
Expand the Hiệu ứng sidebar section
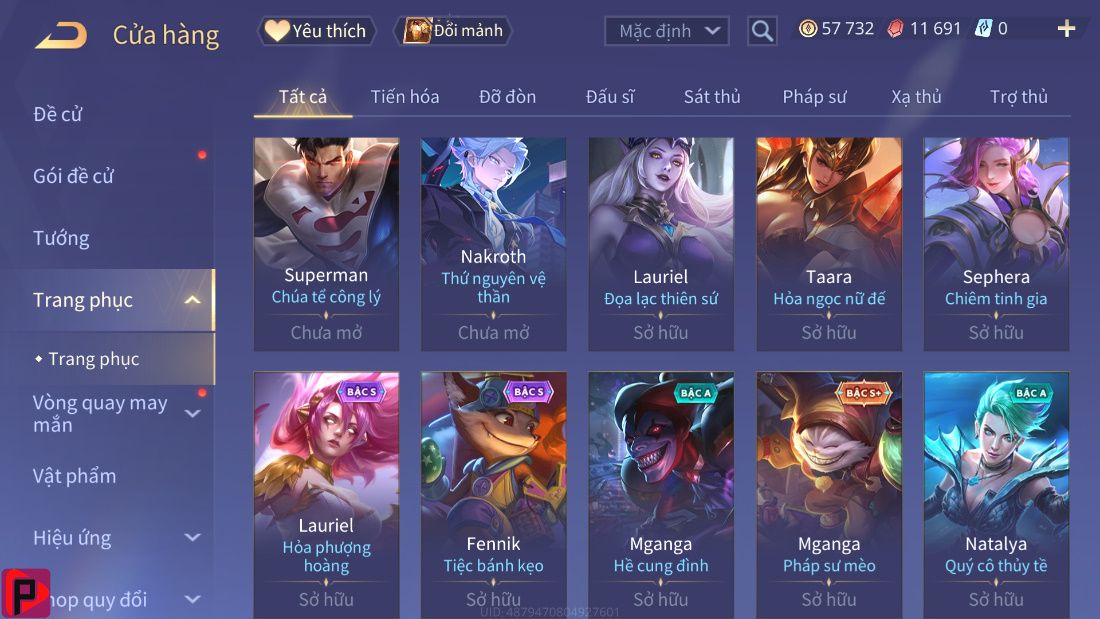pyautogui.click(x=192, y=538)
